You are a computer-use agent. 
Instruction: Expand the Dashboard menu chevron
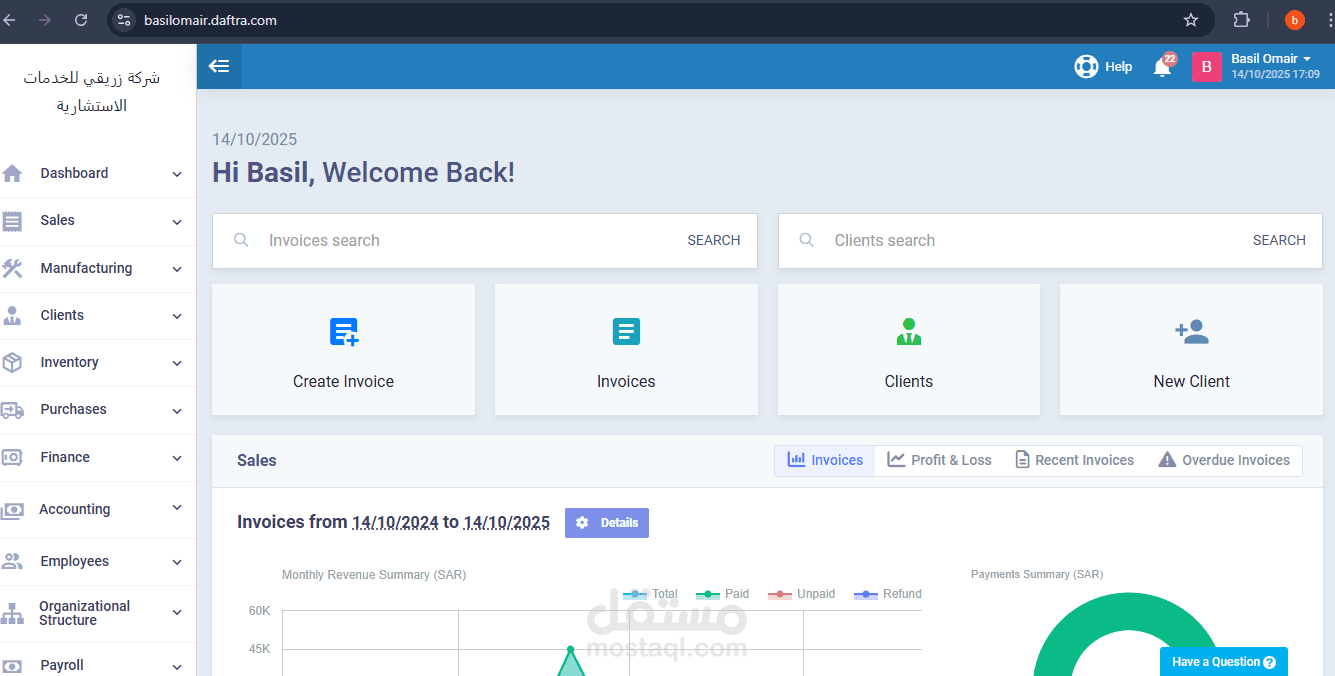point(177,174)
